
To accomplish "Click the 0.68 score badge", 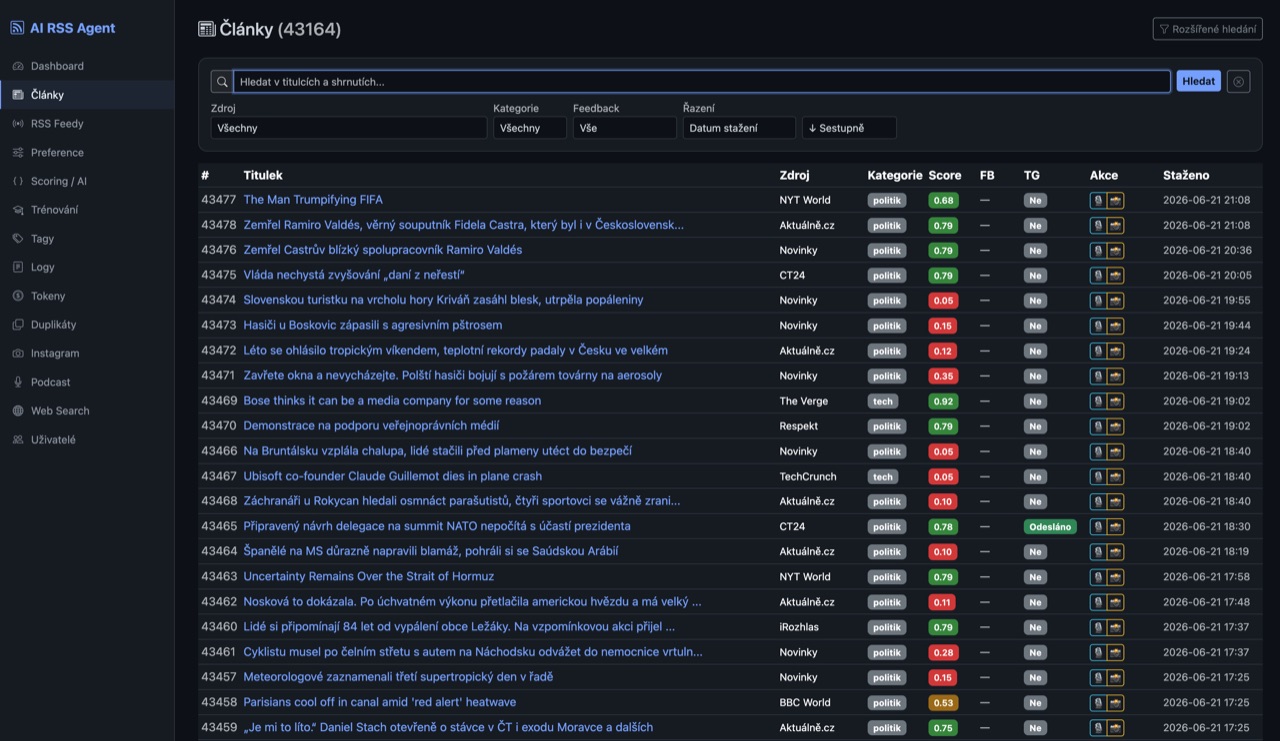I will [x=943, y=200].
